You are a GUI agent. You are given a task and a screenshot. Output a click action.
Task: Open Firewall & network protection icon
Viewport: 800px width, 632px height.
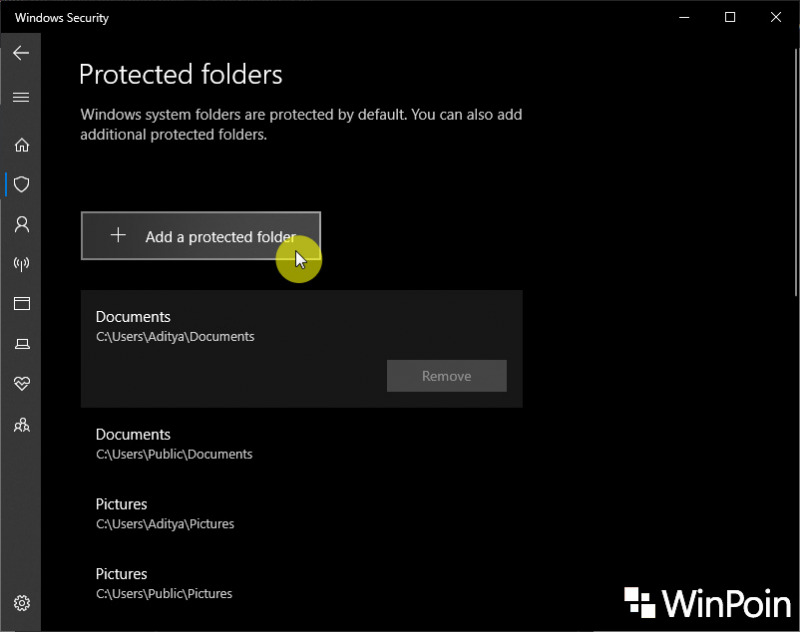tap(21, 264)
